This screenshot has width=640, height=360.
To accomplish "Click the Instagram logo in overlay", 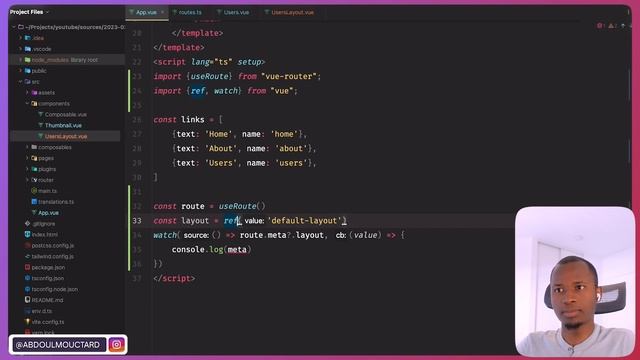I will point(116,345).
